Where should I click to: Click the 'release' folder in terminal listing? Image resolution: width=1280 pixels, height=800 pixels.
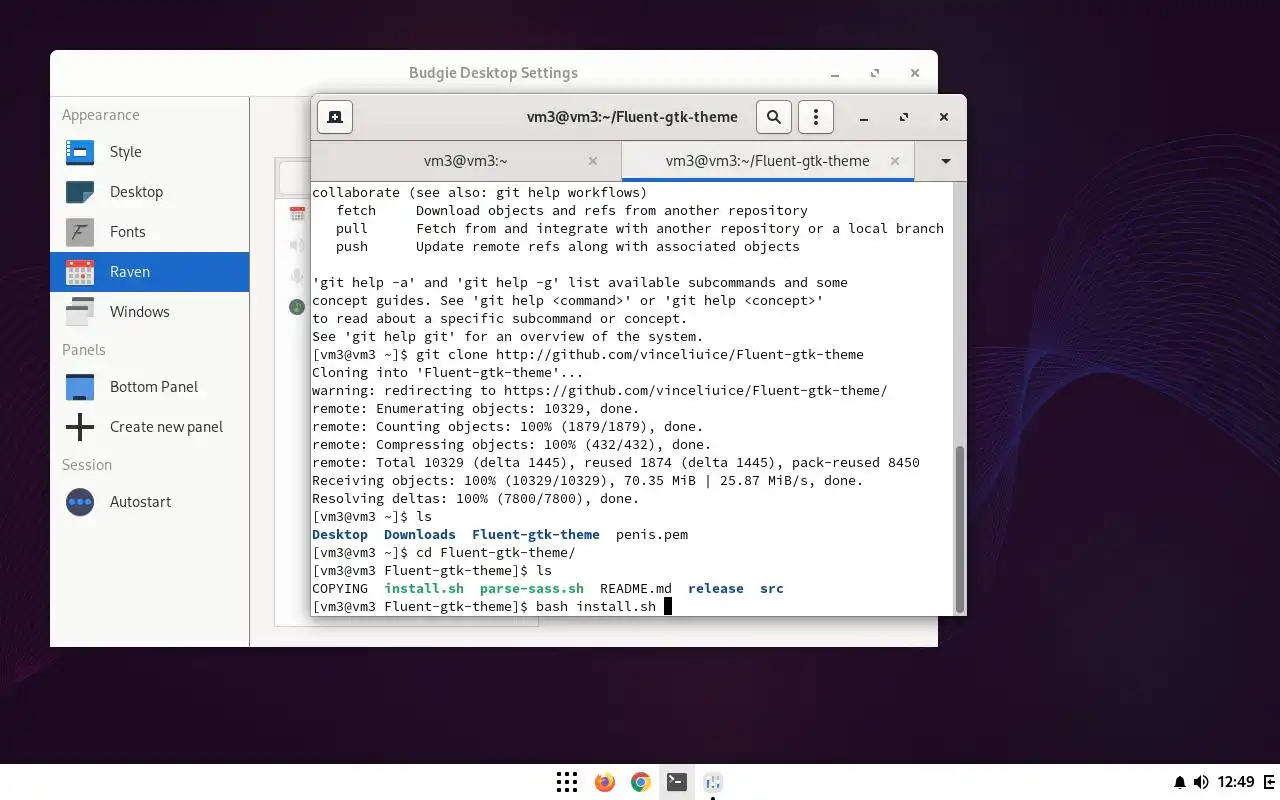716,588
